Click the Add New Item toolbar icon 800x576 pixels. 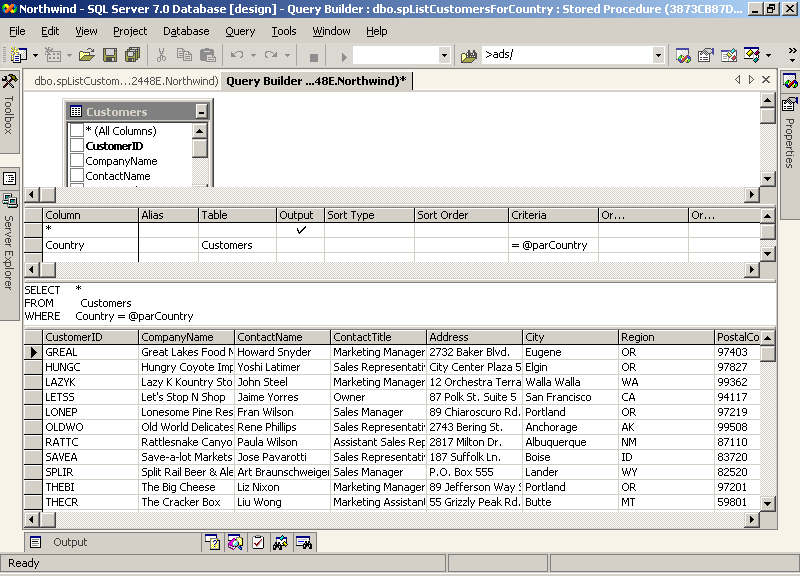[x=53, y=55]
